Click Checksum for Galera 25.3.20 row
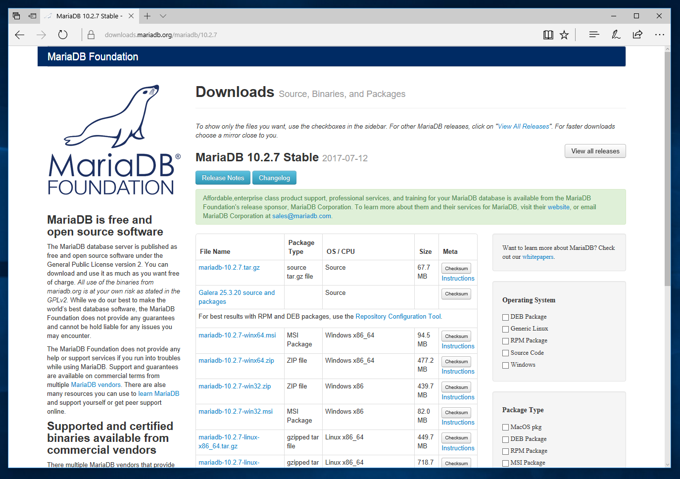This screenshot has width=680, height=479. (x=456, y=294)
